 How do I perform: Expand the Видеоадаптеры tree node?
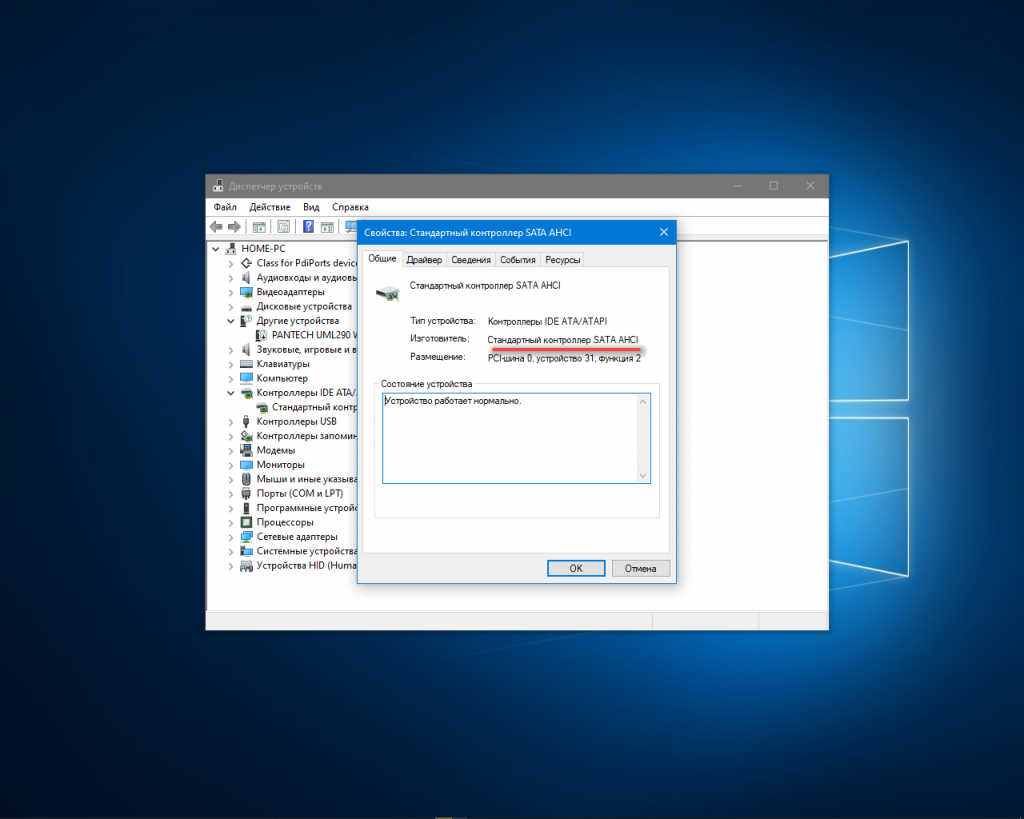[x=231, y=292]
